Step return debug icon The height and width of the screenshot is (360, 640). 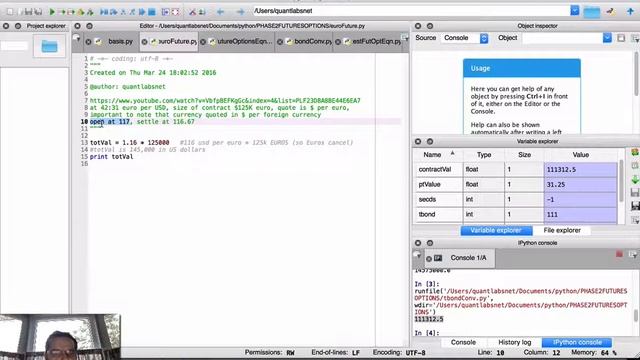(132, 12)
